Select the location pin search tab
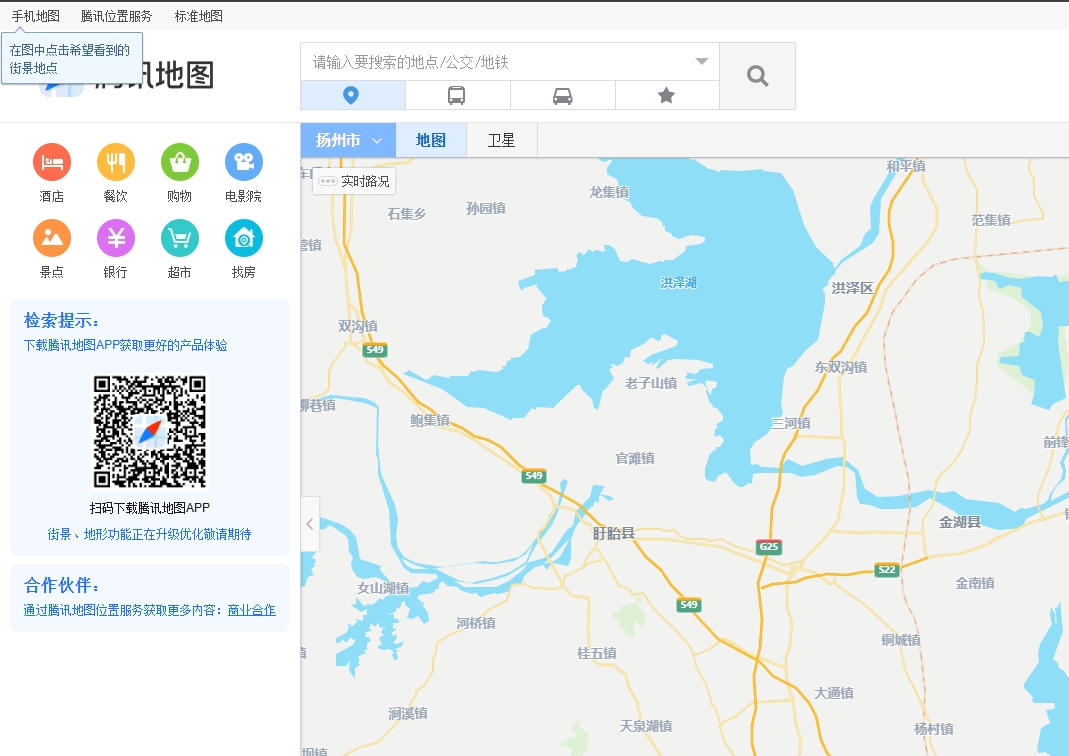Viewport: 1069px width, 756px height. tap(352, 95)
